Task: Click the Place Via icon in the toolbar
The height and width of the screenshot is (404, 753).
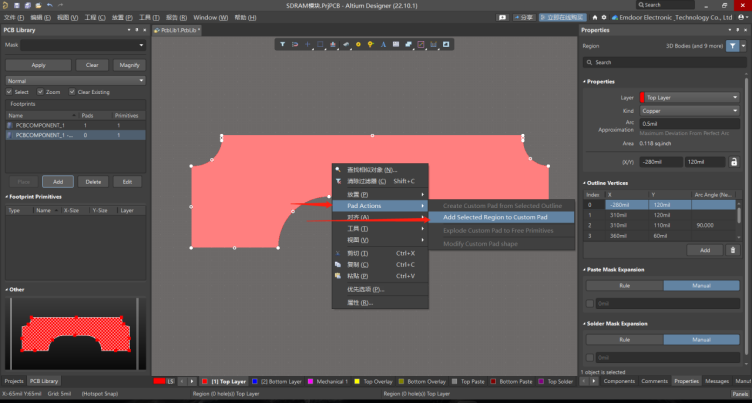Action: tap(370, 44)
